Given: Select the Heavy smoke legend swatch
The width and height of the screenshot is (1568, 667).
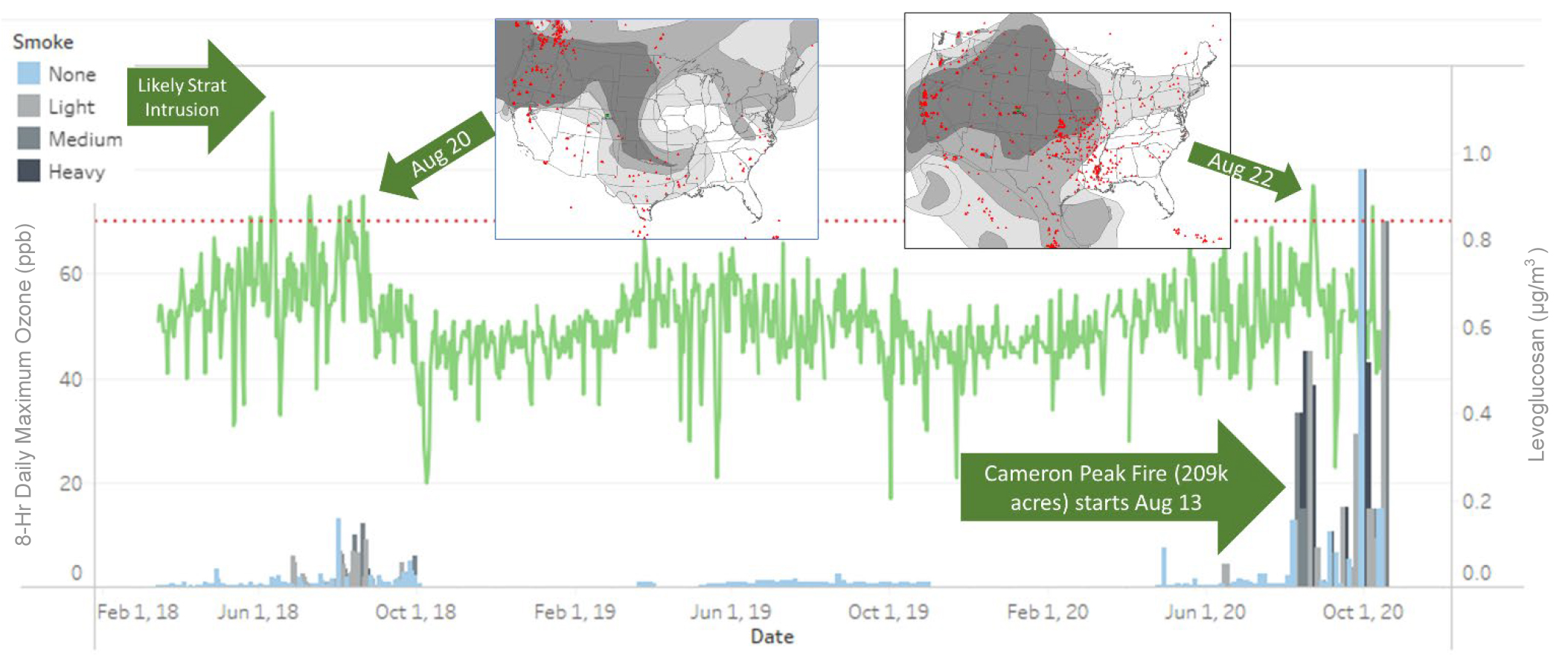Looking at the screenshot, I should tap(28, 171).
